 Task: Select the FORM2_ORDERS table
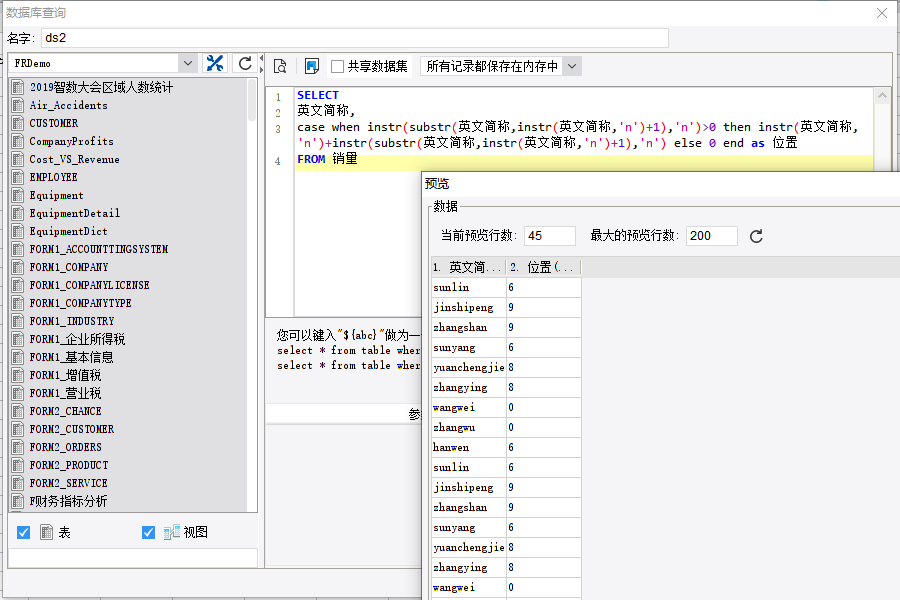tap(65, 447)
